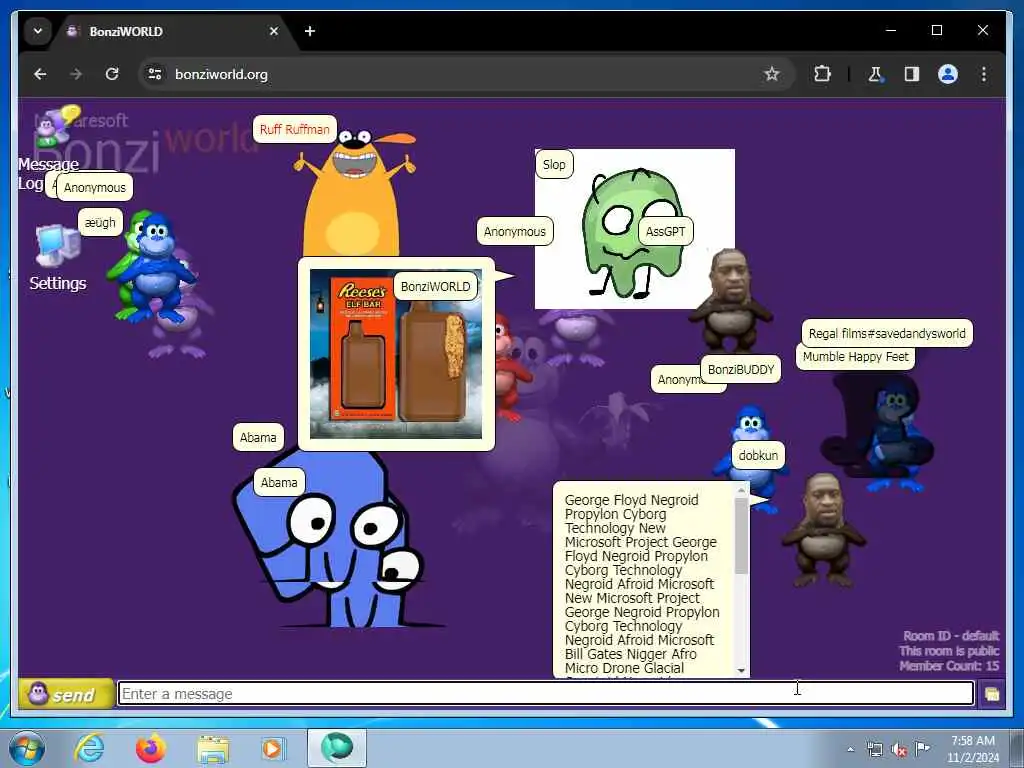Image resolution: width=1024 pixels, height=768 pixels.
Task: Show hidden tray icons arrow
Action: click(850, 749)
